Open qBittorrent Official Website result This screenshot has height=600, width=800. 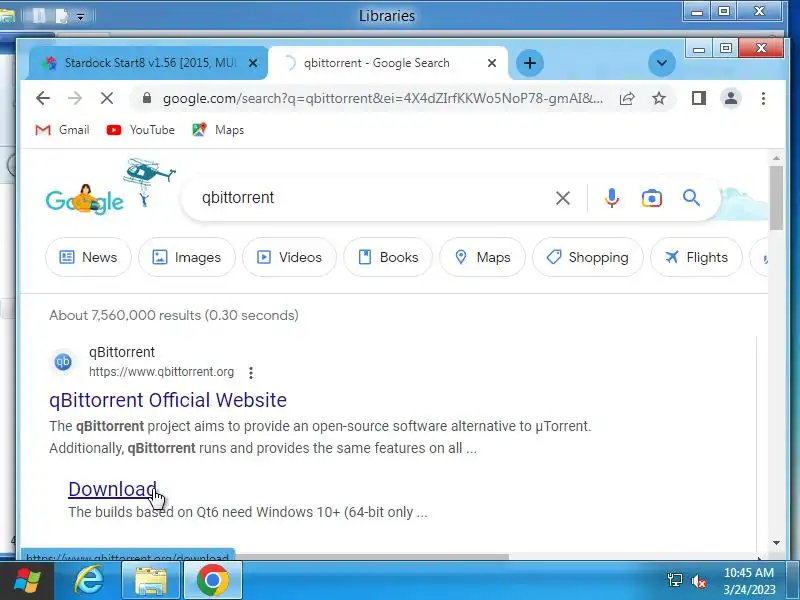168,400
